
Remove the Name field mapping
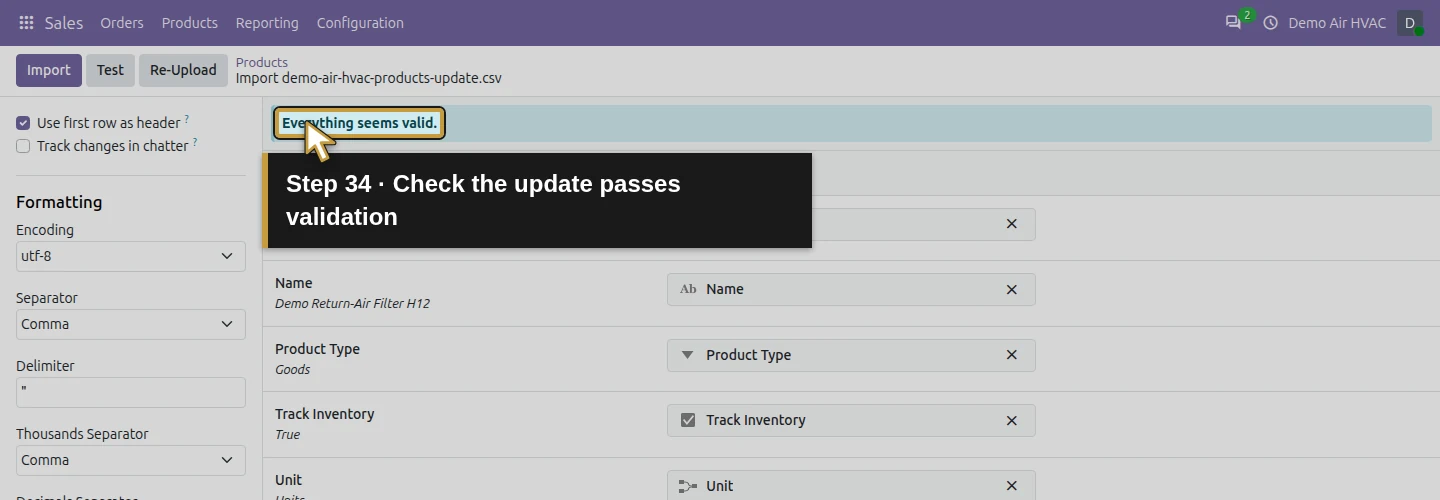point(1011,289)
